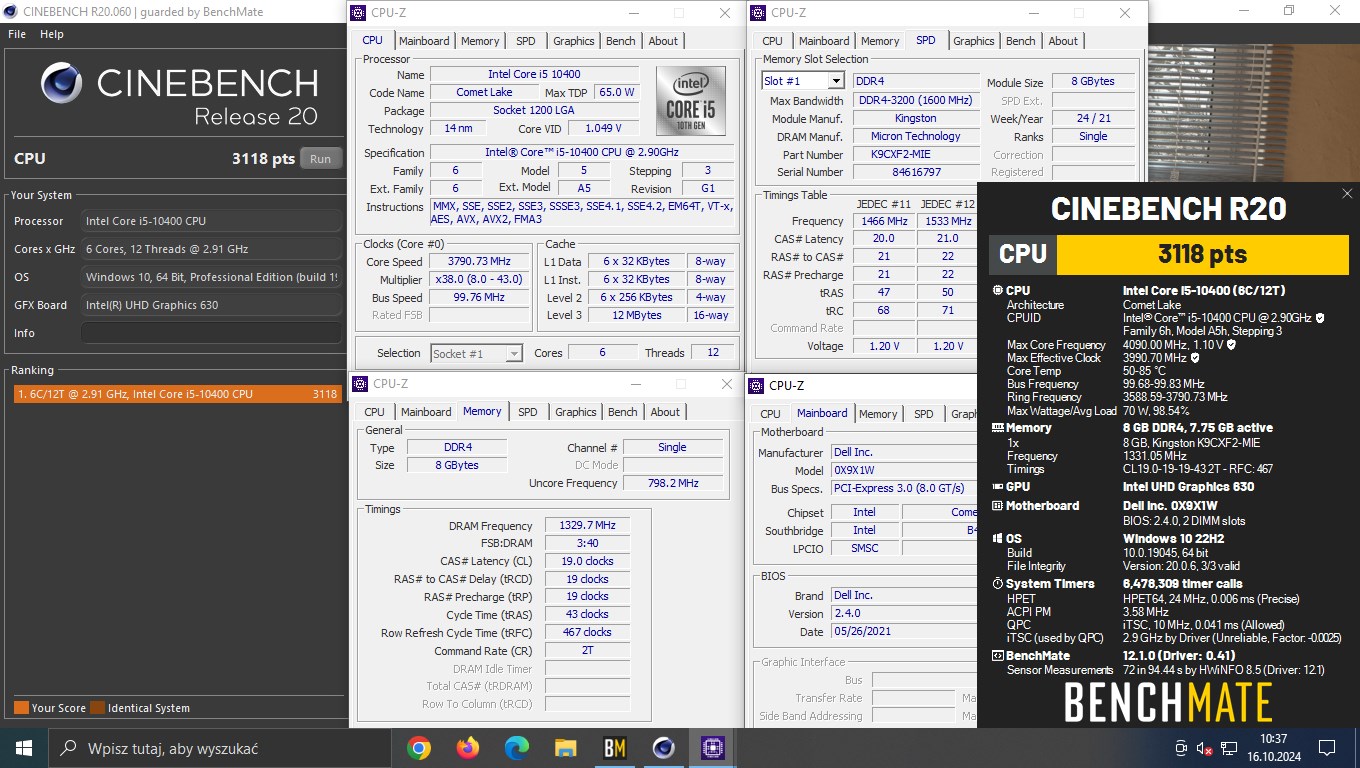Click the Code Name value Comet Lake

[484, 93]
